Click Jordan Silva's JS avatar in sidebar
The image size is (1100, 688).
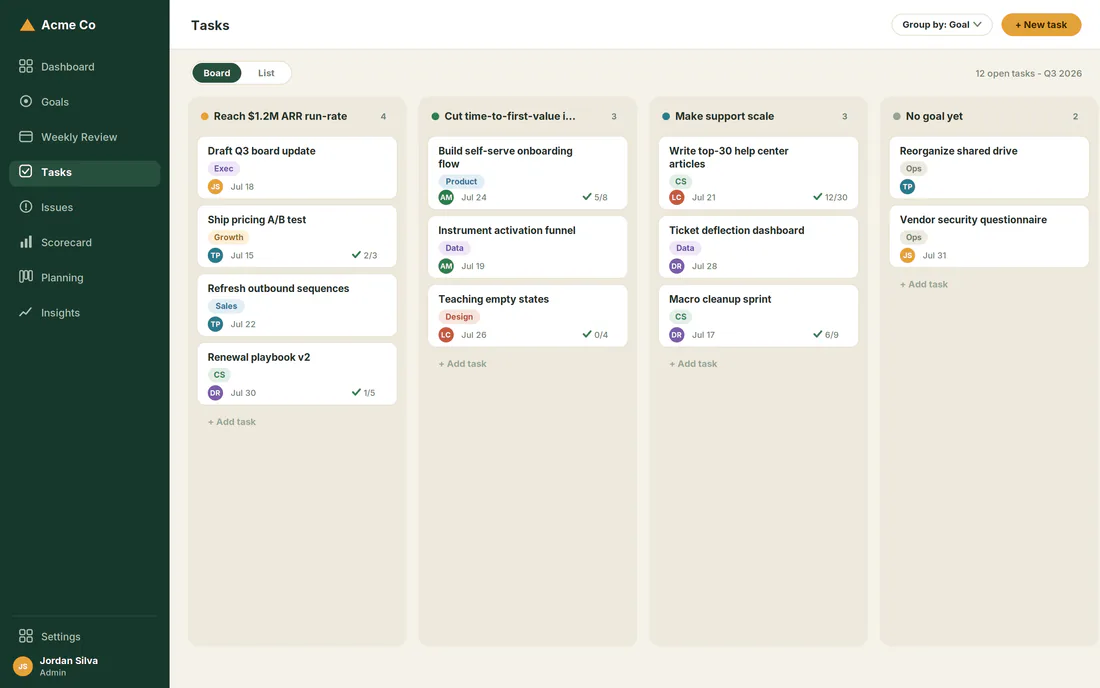(x=22, y=666)
